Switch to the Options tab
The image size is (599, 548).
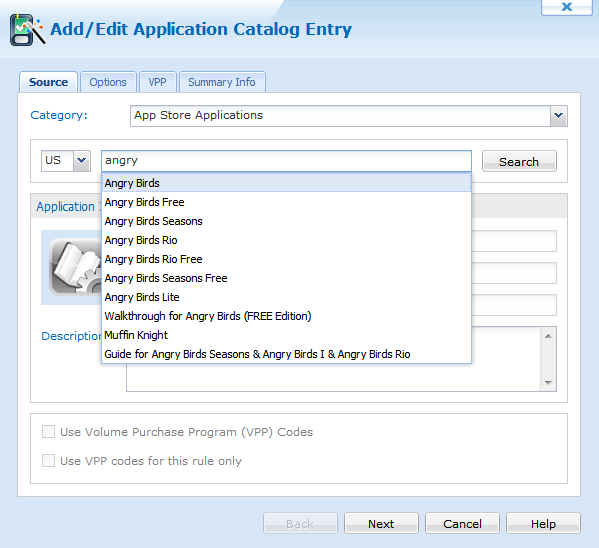[x=108, y=82]
